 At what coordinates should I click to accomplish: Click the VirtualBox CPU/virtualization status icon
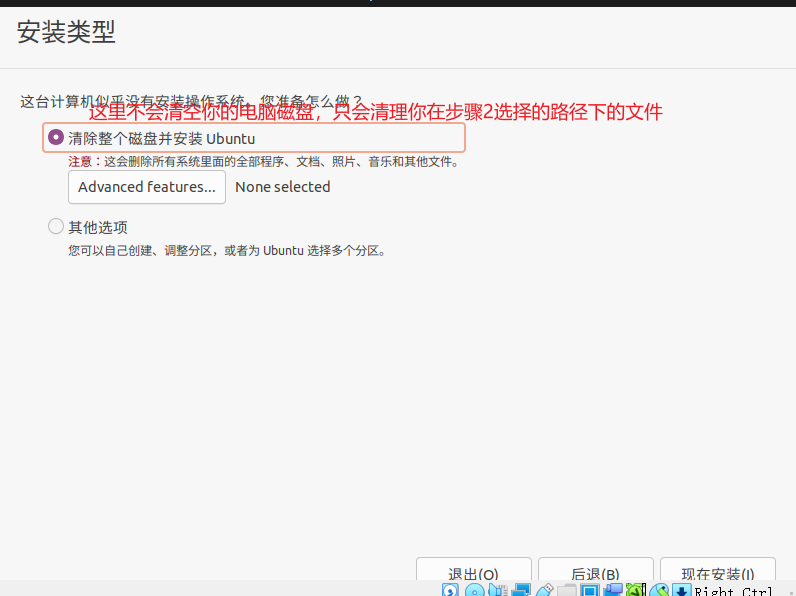636,590
